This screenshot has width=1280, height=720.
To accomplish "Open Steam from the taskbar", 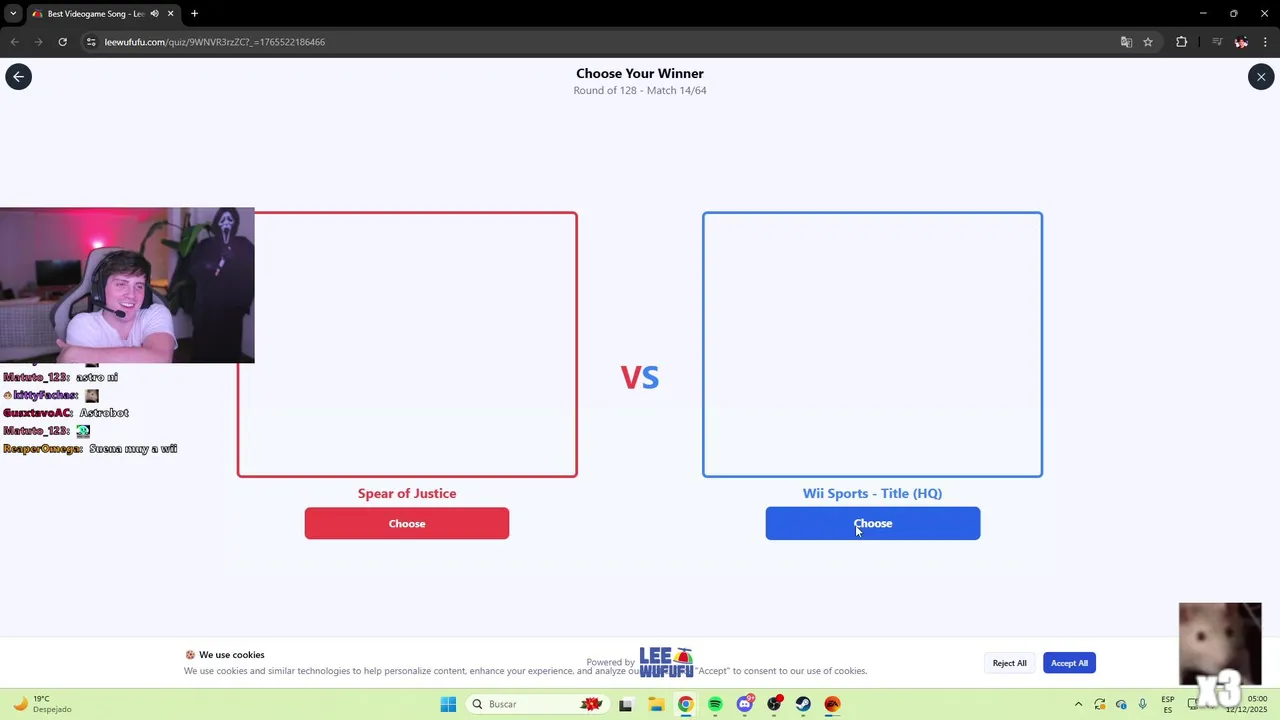I will (x=803, y=704).
